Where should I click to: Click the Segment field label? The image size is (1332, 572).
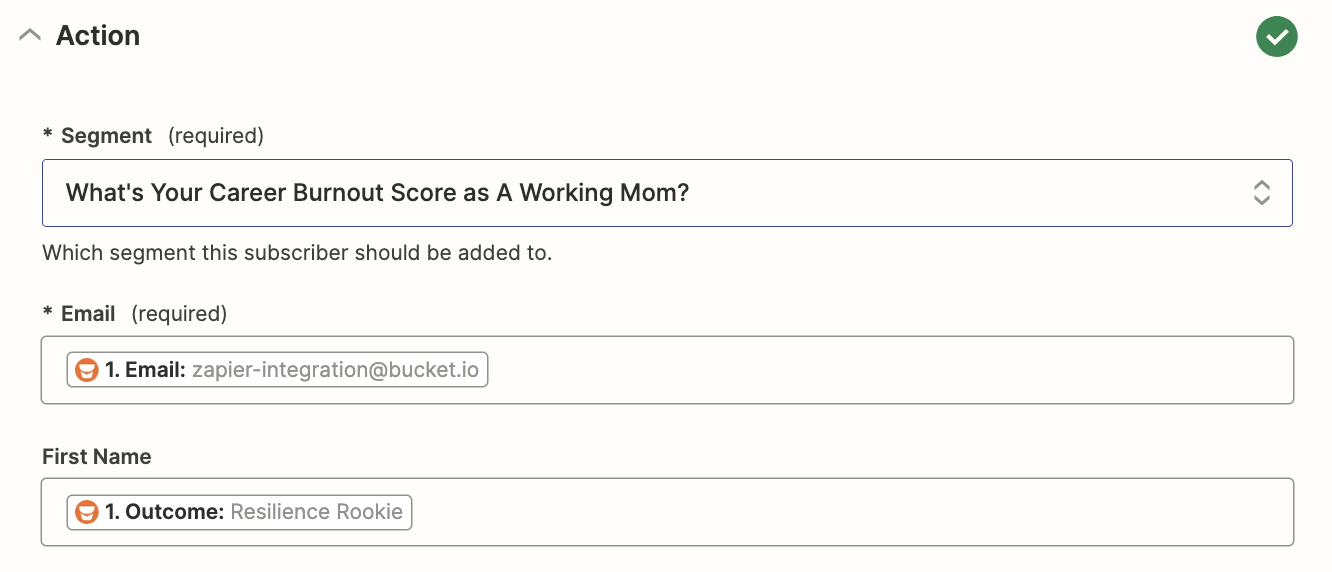click(x=106, y=136)
